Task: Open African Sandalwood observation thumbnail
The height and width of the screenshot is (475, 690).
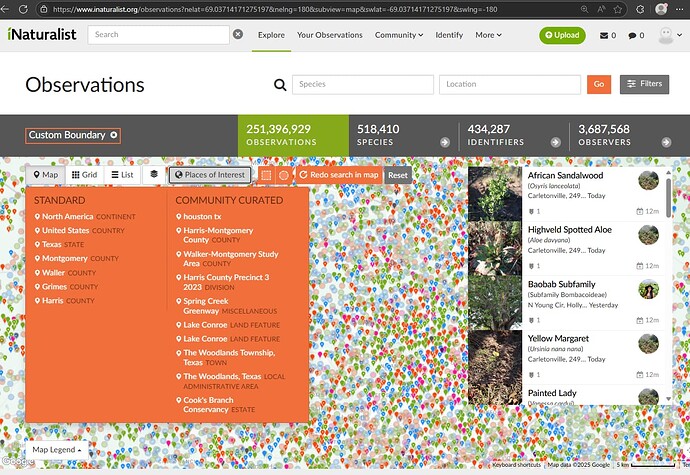Action: (x=495, y=194)
